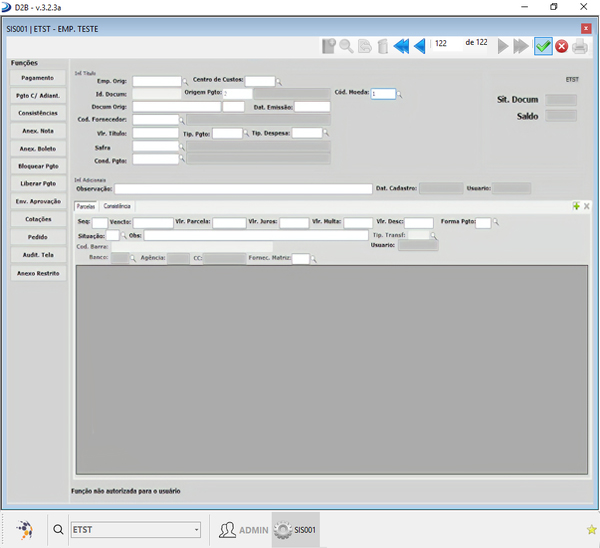The width and height of the screenshot is (600, 548).
Task: Open lookup next to Fornec. Matriz field
Action: pyautogui.click(x=313, y=259)
